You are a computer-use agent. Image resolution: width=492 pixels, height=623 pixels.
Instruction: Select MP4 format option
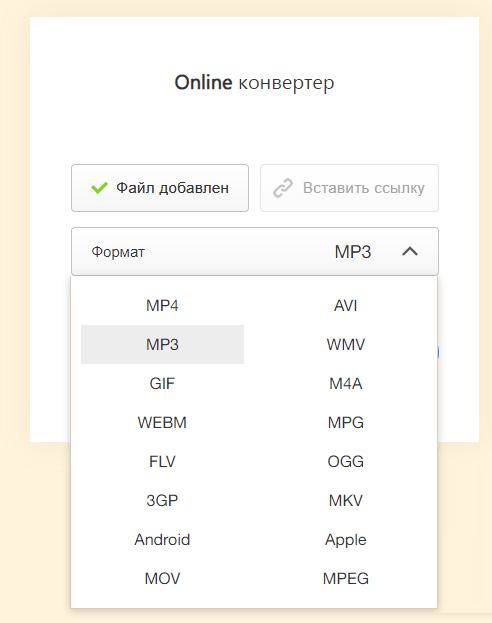tap(162, 306)
